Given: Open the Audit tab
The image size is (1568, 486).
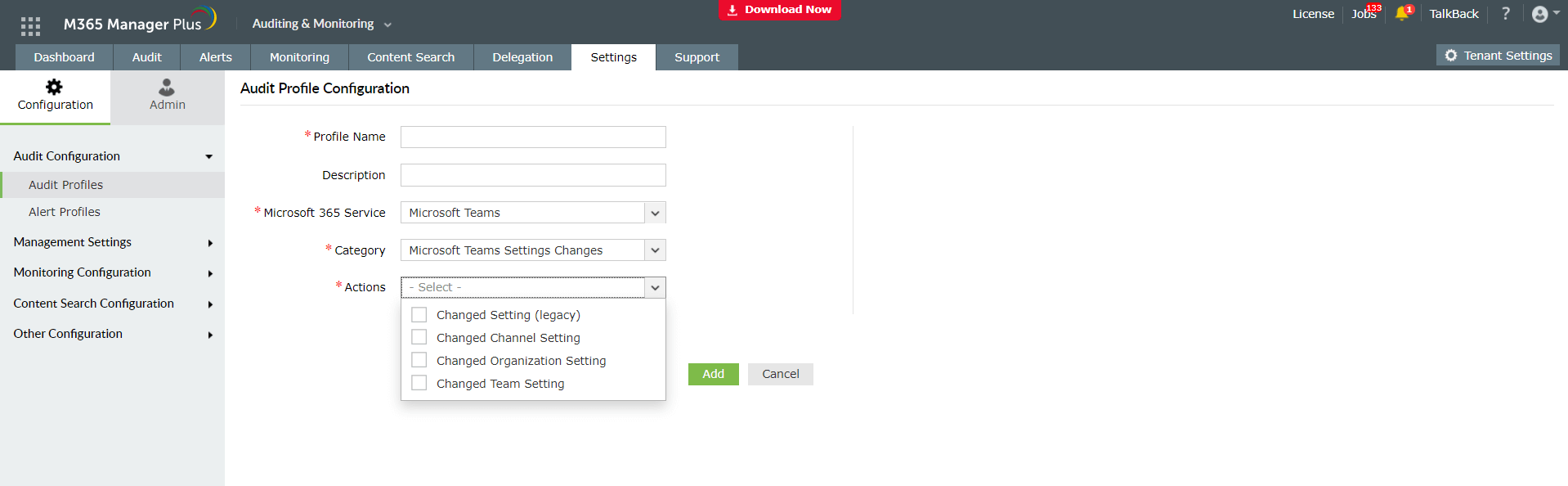Looking at the screenshot, I should 147,57.
